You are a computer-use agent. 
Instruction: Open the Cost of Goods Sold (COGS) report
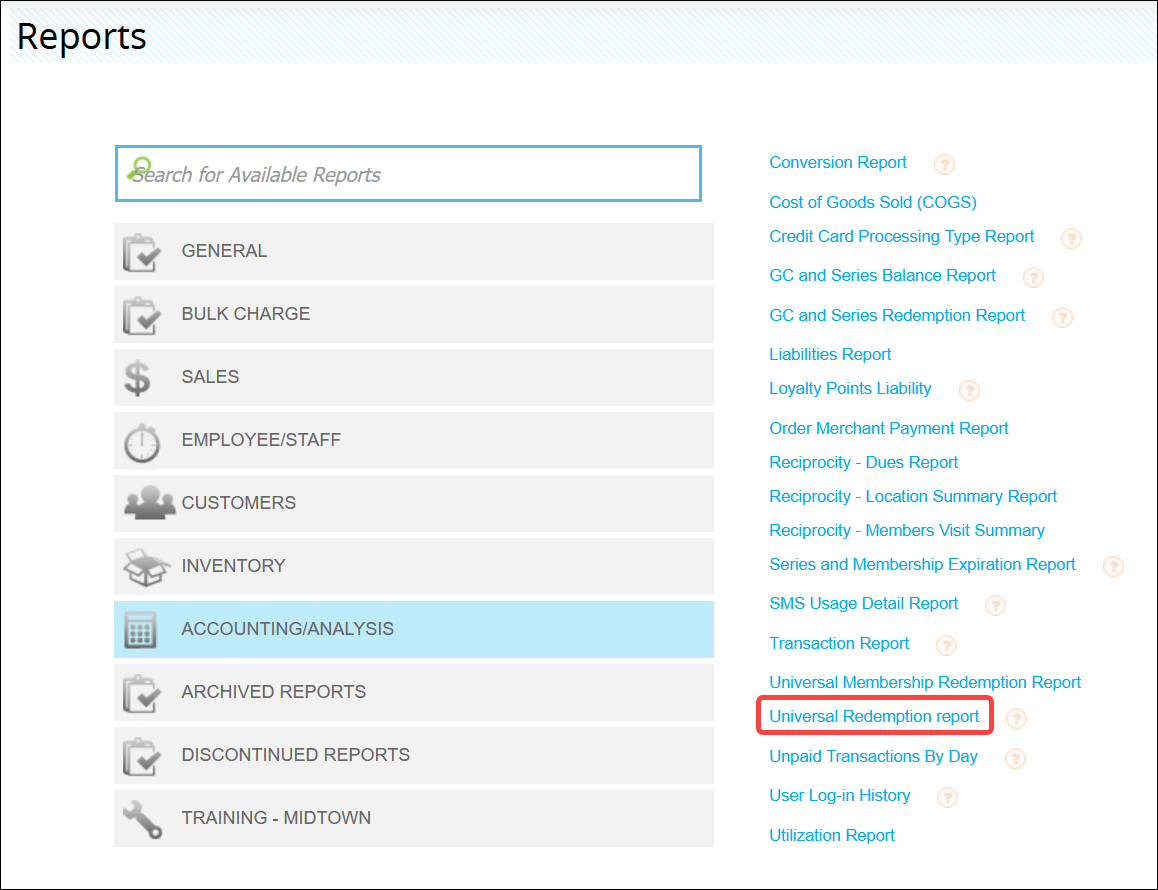click(x=872, y=202)
